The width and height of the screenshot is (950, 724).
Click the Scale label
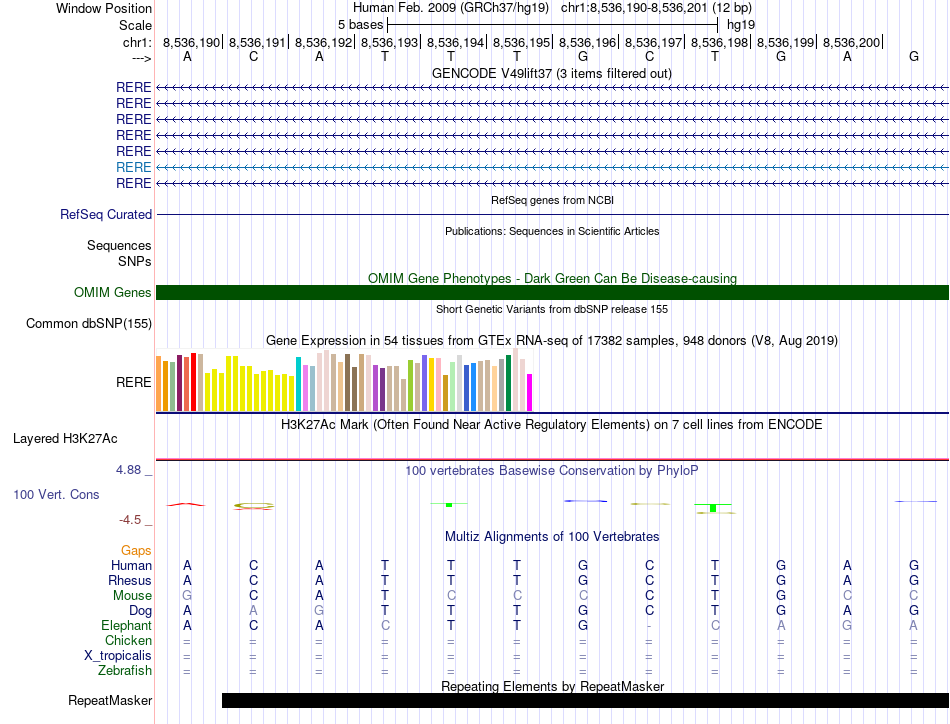135,25
